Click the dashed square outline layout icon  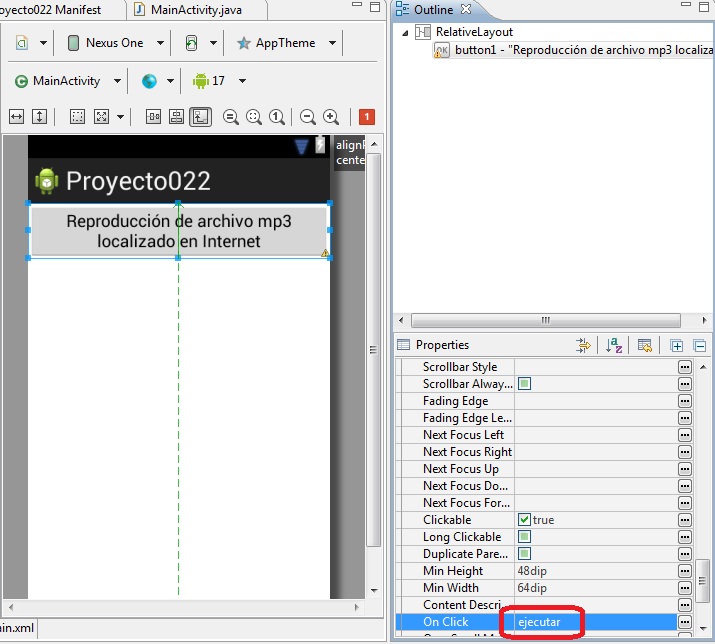coord(77,117)
